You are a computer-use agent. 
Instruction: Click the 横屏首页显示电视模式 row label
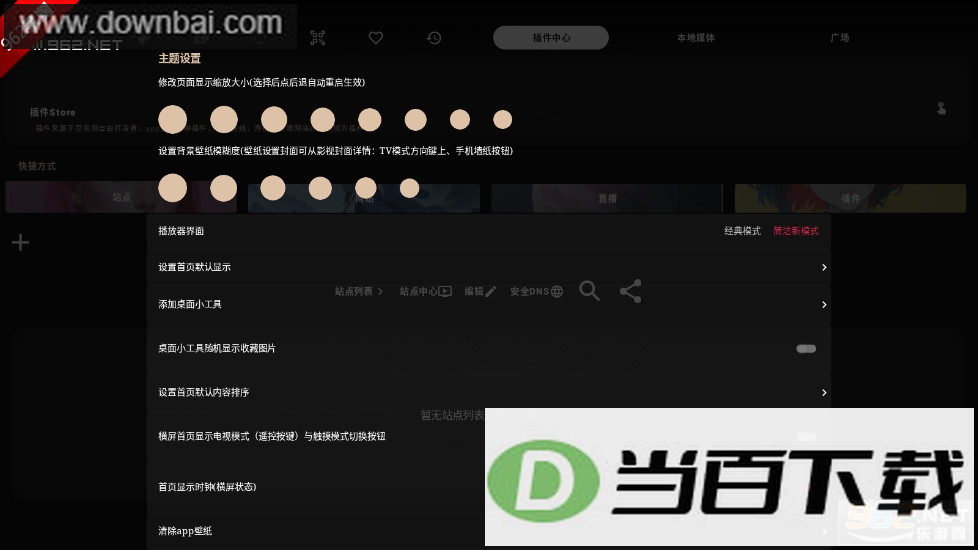click(271, 436)
